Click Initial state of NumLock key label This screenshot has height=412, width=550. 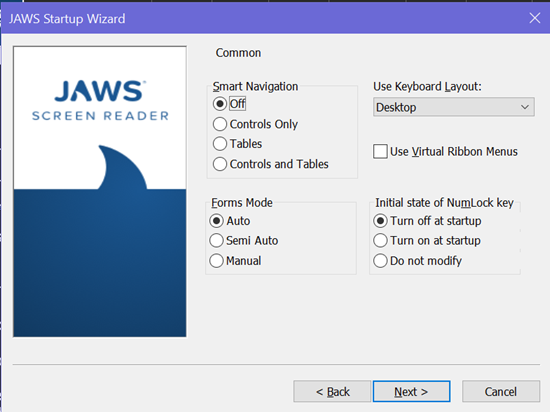(444, 203)
